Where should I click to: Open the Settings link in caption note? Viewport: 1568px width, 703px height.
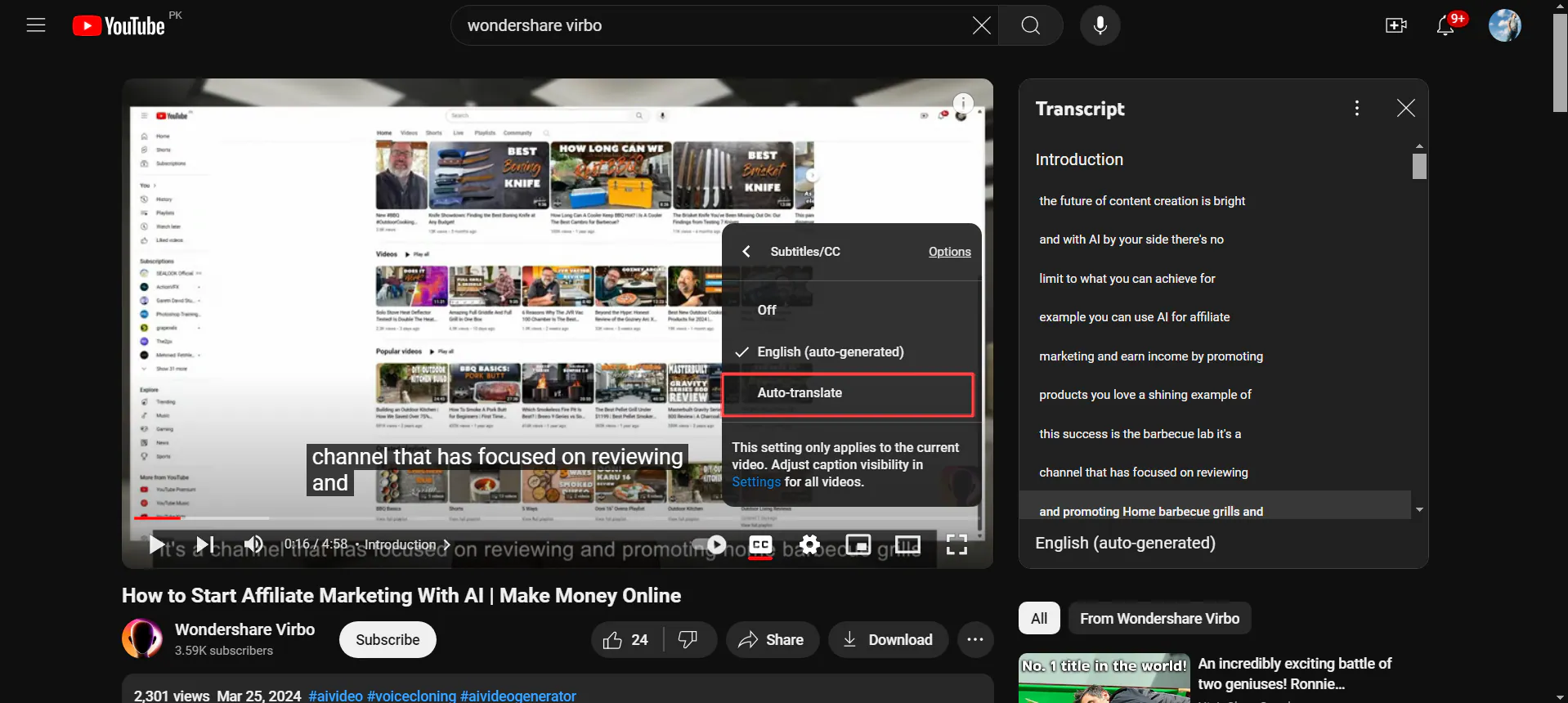pos(756,481)
